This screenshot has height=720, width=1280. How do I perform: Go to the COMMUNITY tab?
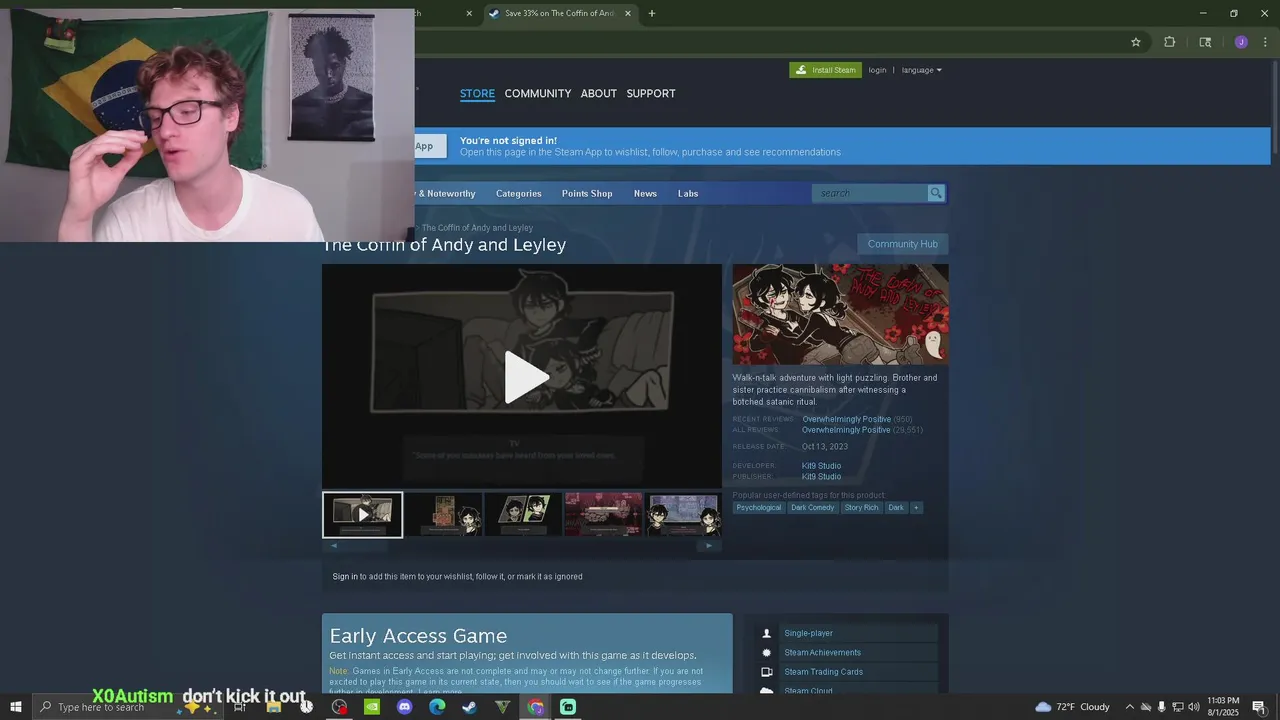[x=538, y=93]
